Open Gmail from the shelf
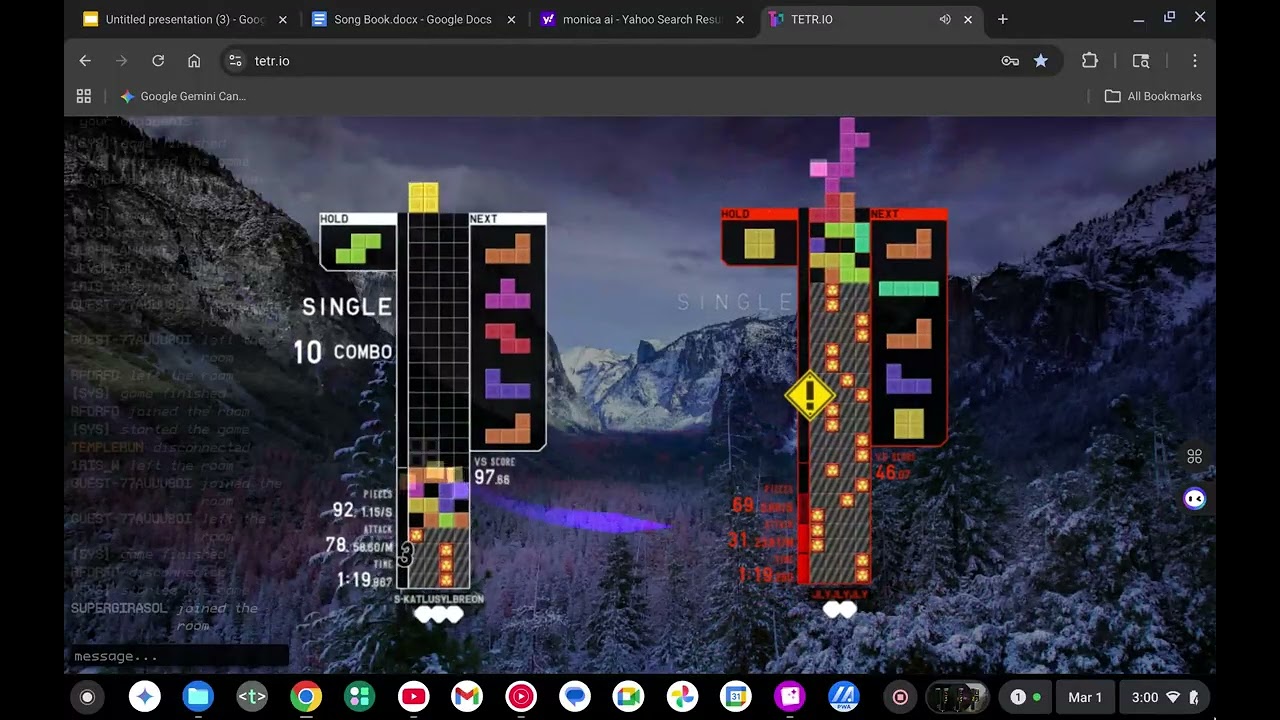 (467, 697)
